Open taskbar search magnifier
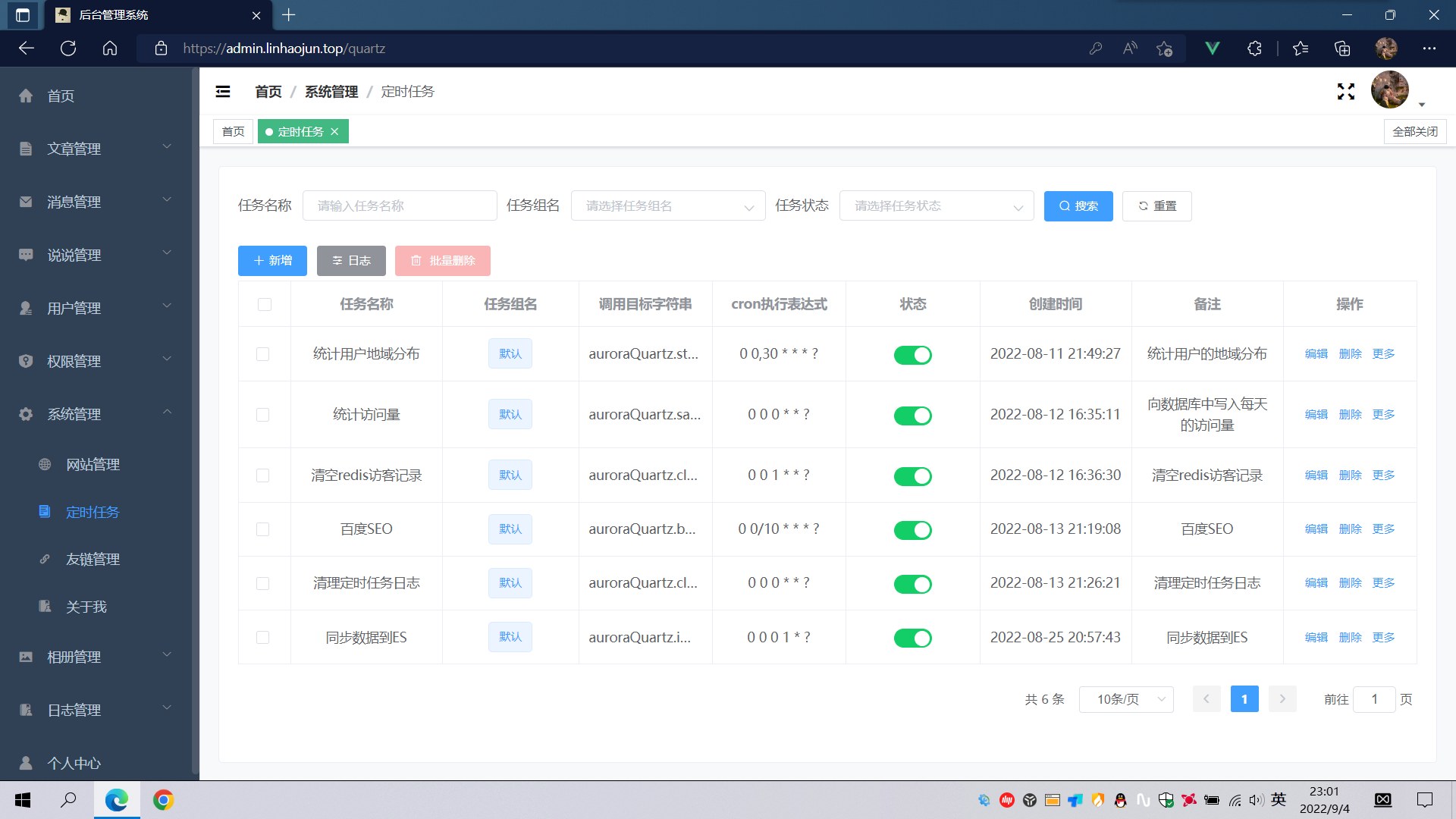The height and width of the screenshot is (819, 1456). tap(68, 800)
